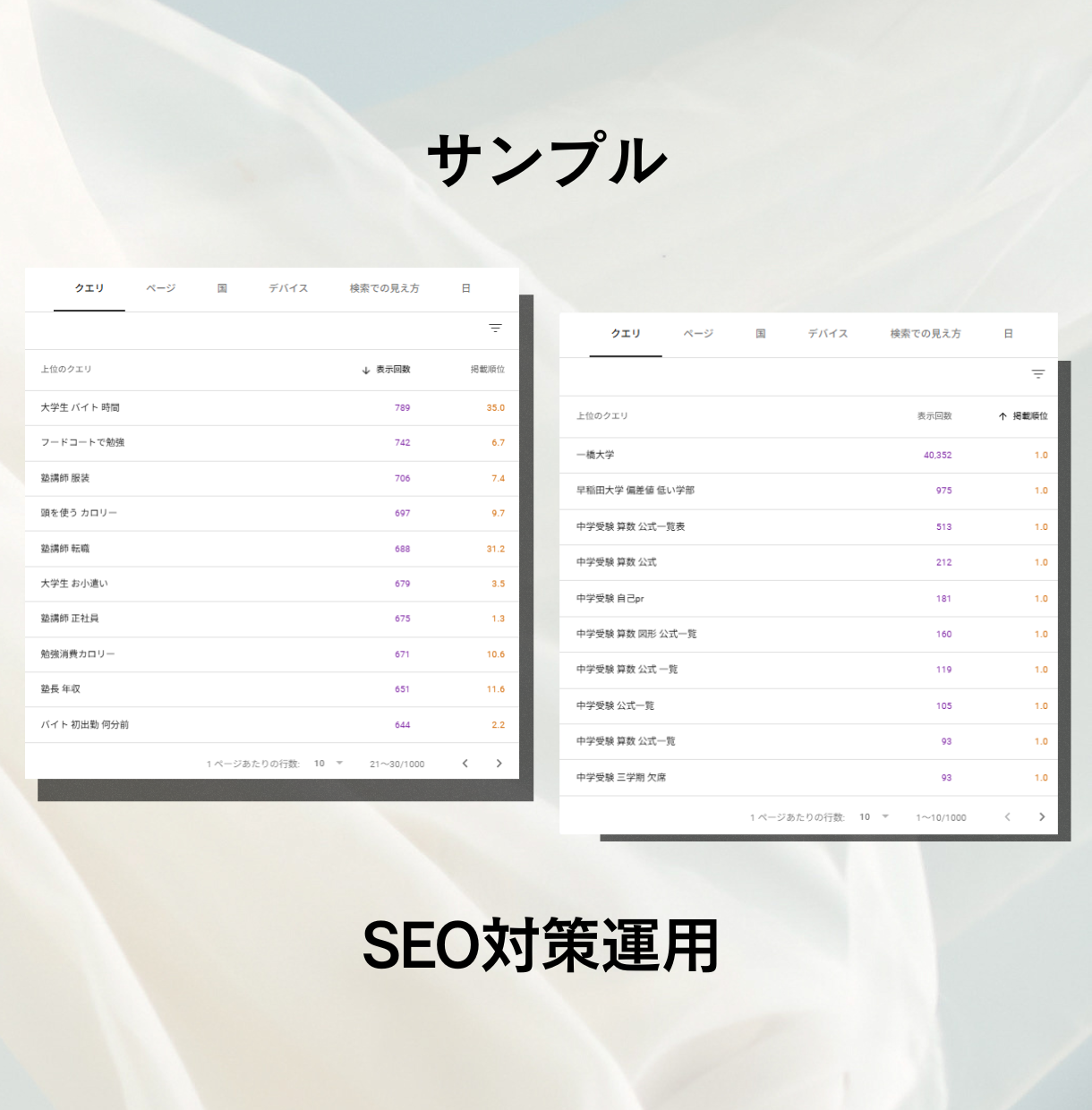Open 検索での見え方 tab in left panel

tap(384, 288)
